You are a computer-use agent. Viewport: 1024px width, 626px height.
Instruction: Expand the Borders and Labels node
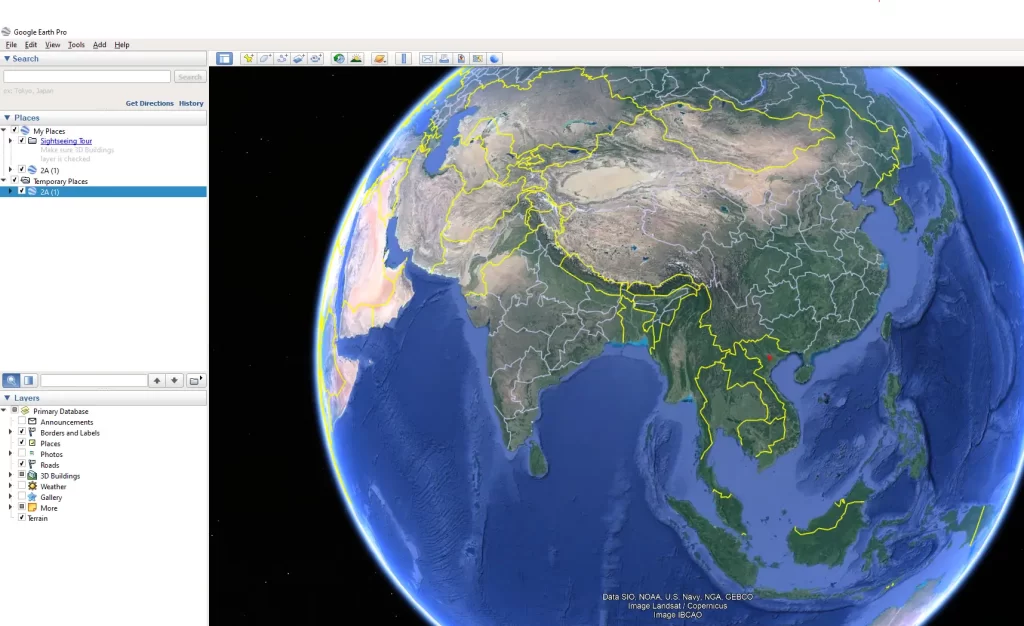(x=10, y=432)
